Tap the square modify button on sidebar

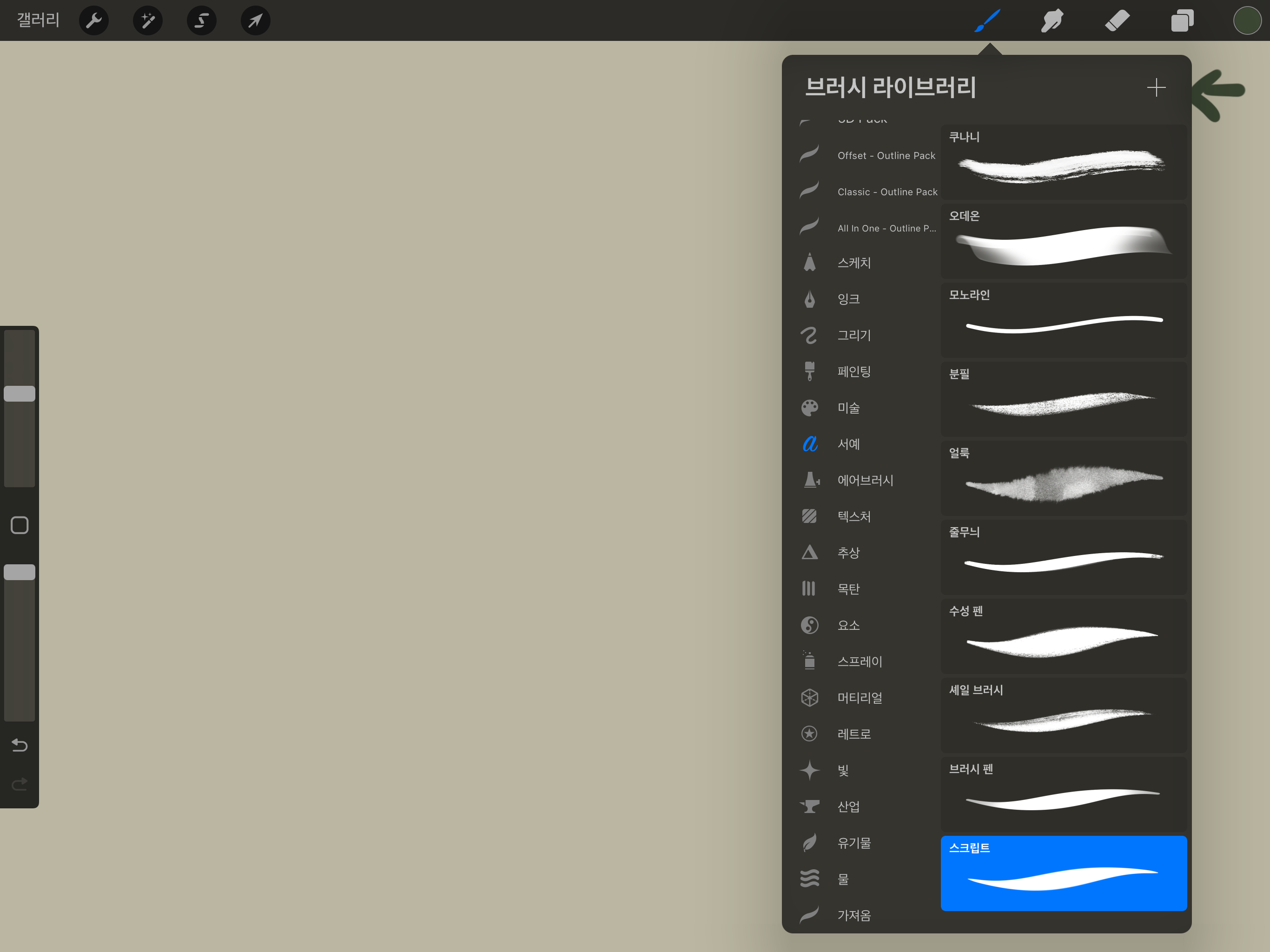(20, 525)
